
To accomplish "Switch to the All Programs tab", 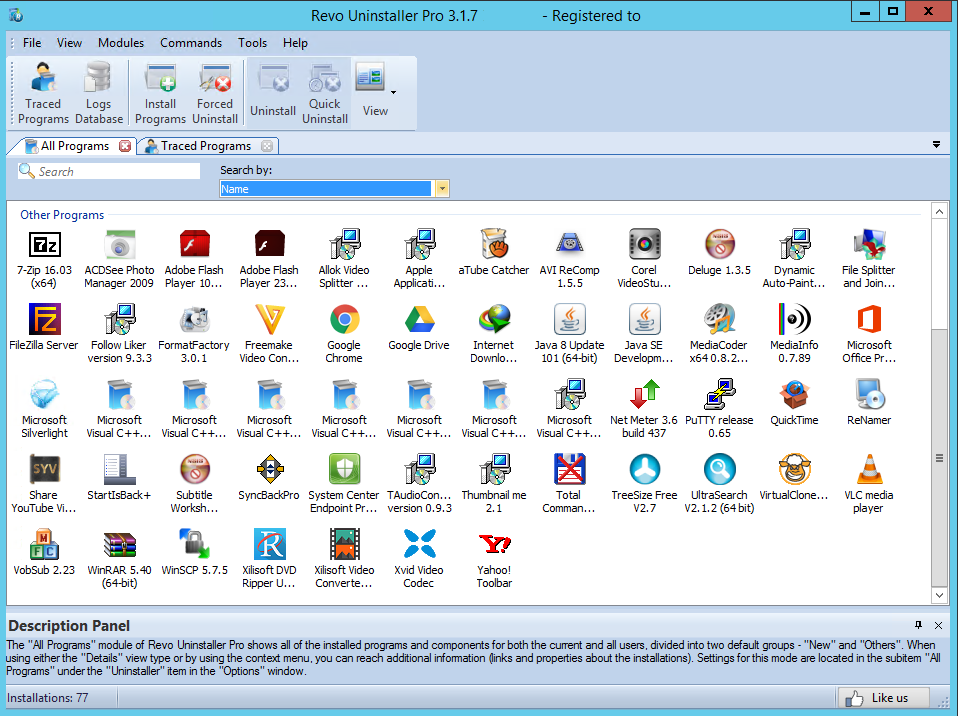I will point(75,146).
